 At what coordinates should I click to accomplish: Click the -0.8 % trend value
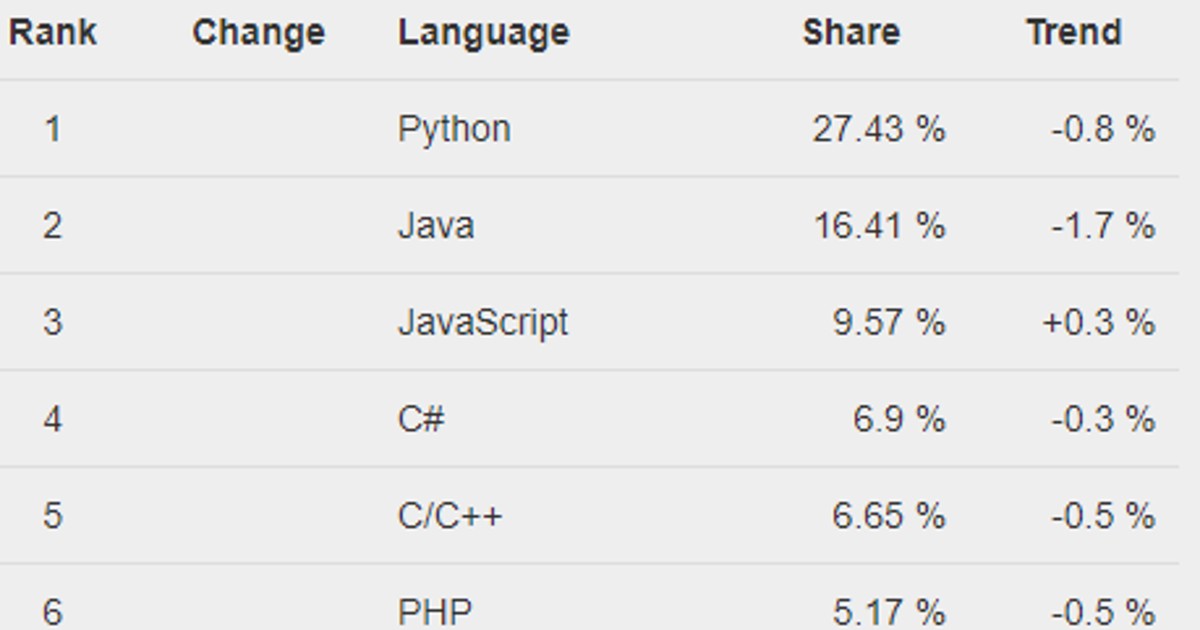point(1103,129)
